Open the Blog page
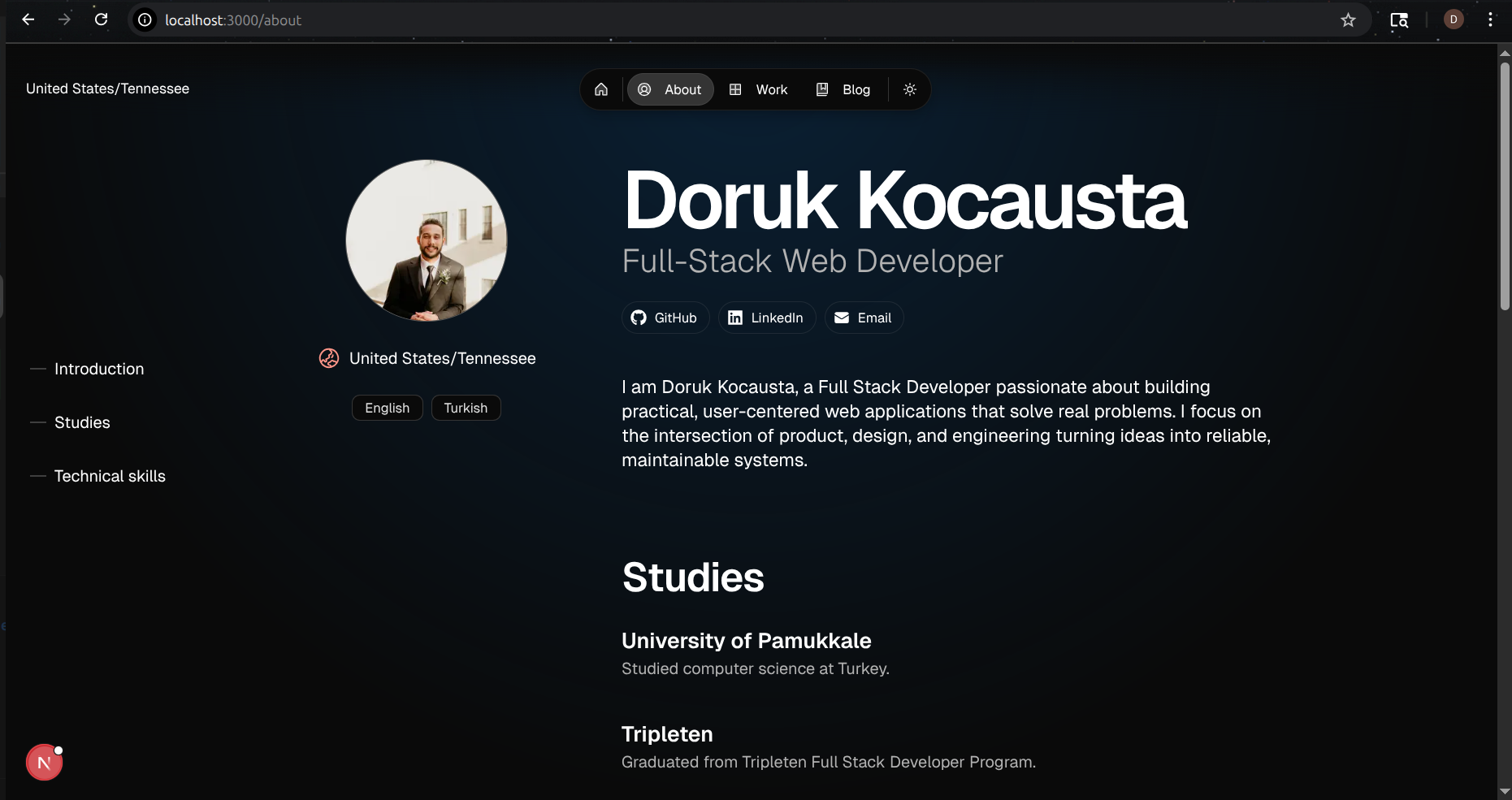Viewport: 1512px width, 800px height. coord(843,89)
